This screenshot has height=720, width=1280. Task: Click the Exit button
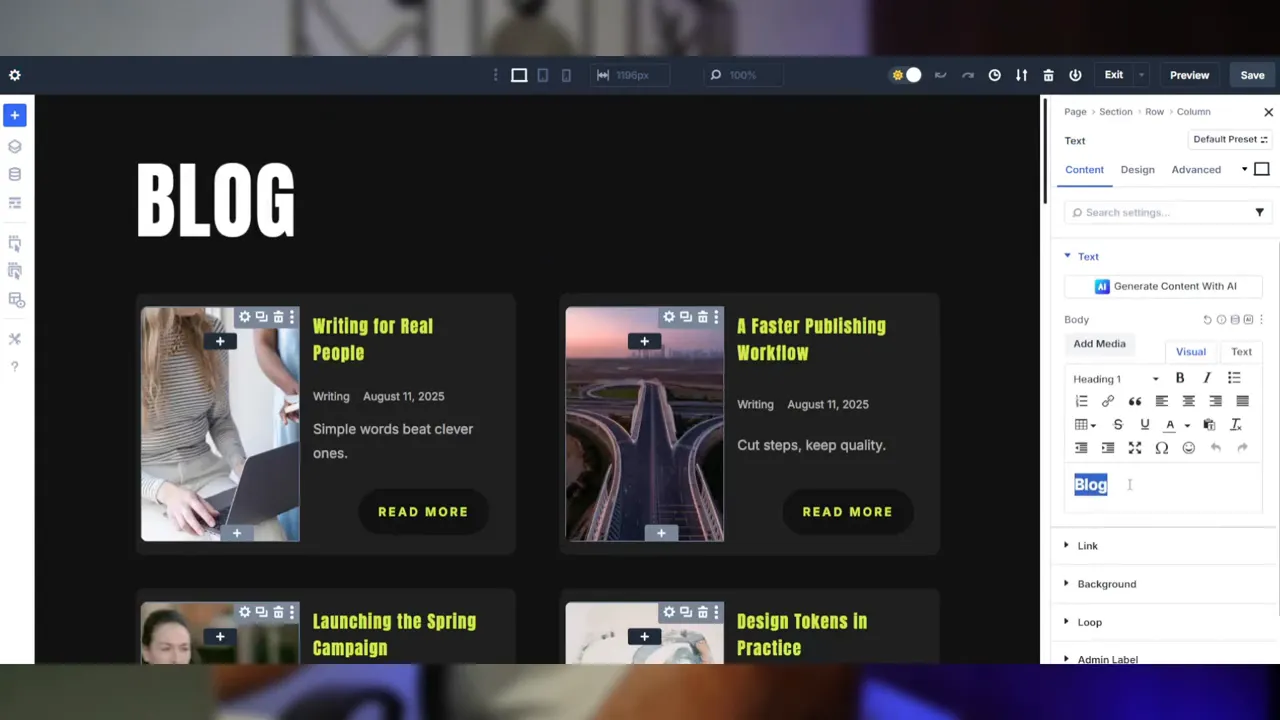click(1113, 75)
